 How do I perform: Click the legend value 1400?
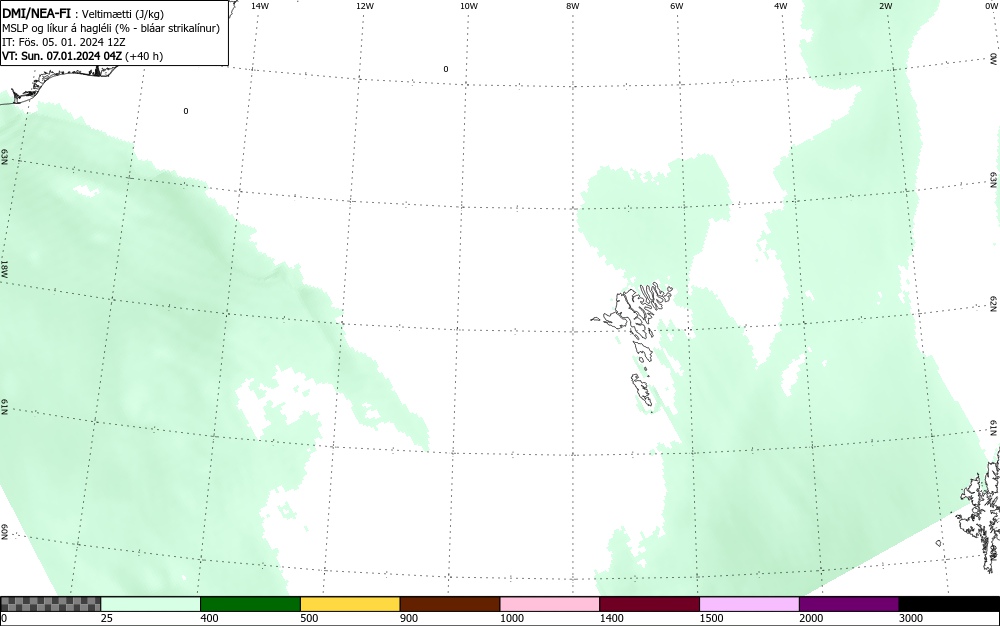[611, 618]
